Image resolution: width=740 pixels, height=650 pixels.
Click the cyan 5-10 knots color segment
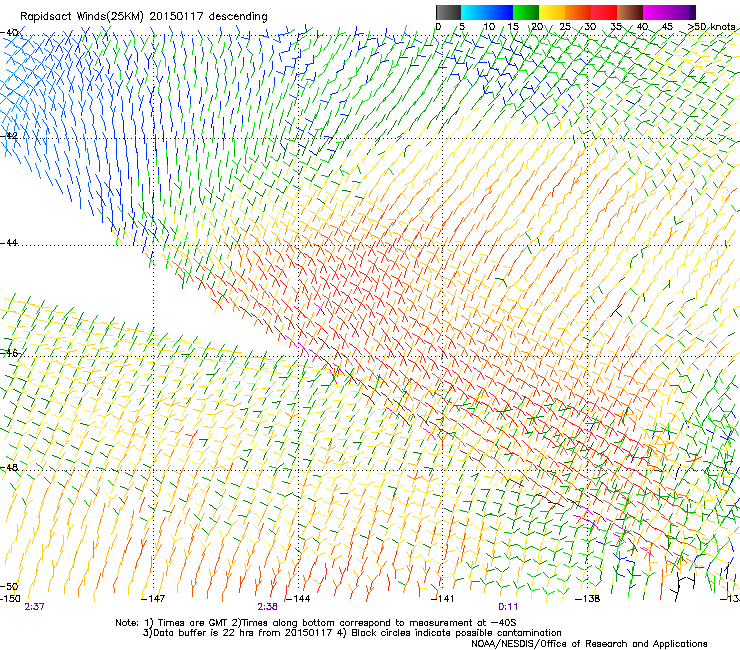[x=474, y=12]
